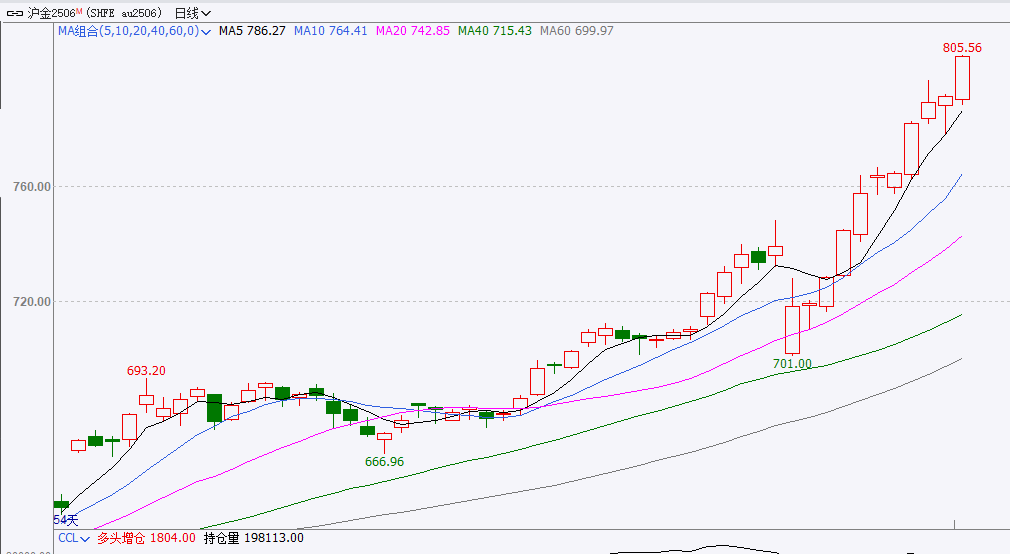Expand the MA组合 indicator dropdown
Image resolution: width=1010 pixels, height=554 pixels.
[135, 31]
